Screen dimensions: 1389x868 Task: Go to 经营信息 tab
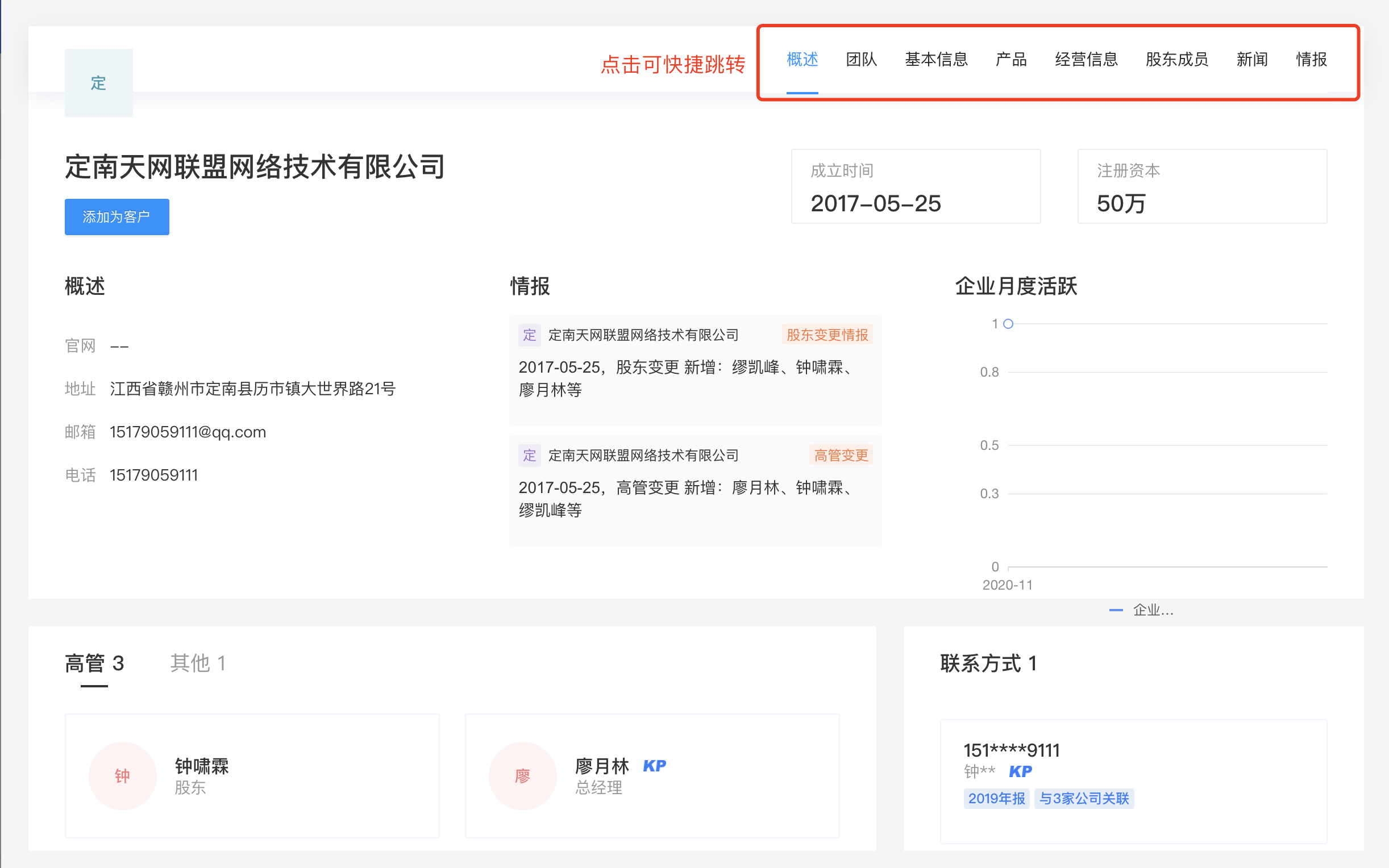pyautogui.click(x=1086, y=59)
